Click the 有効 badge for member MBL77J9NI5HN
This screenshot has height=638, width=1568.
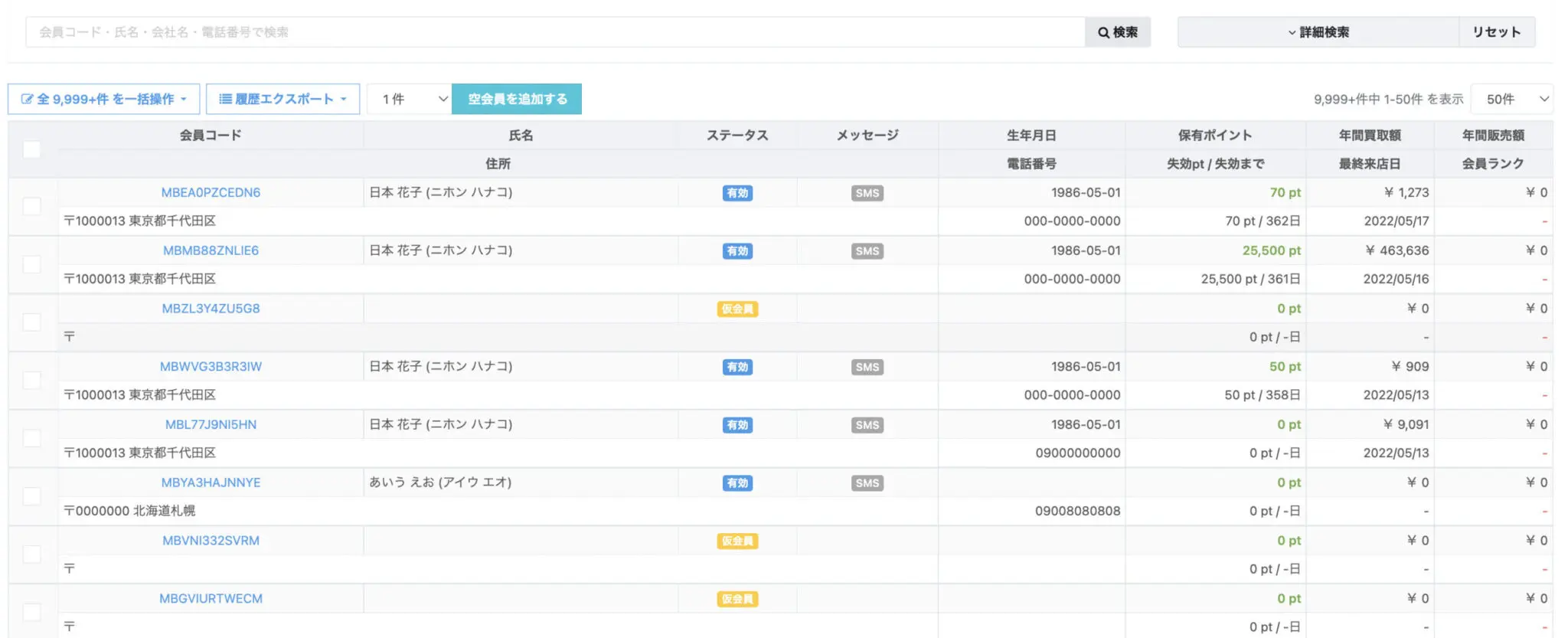tap(737, 425)
